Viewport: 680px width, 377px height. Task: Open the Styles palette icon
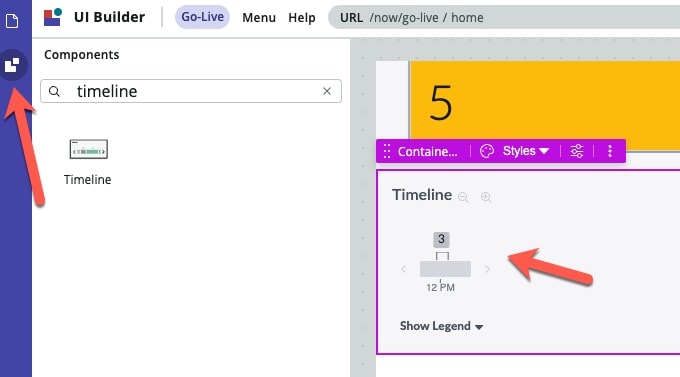(x=487, y=151)
